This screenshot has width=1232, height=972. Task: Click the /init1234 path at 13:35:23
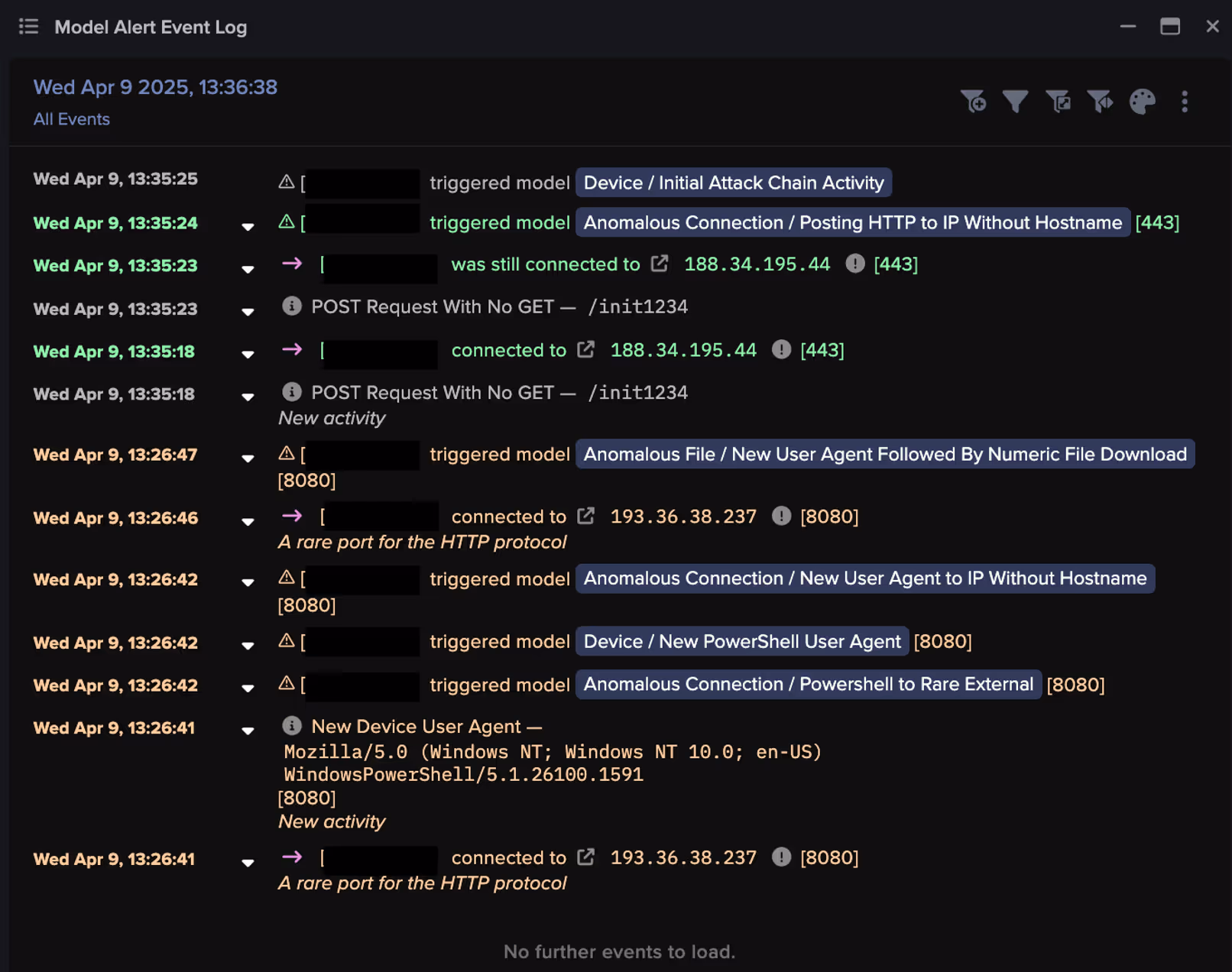click(x=637, y=306)
